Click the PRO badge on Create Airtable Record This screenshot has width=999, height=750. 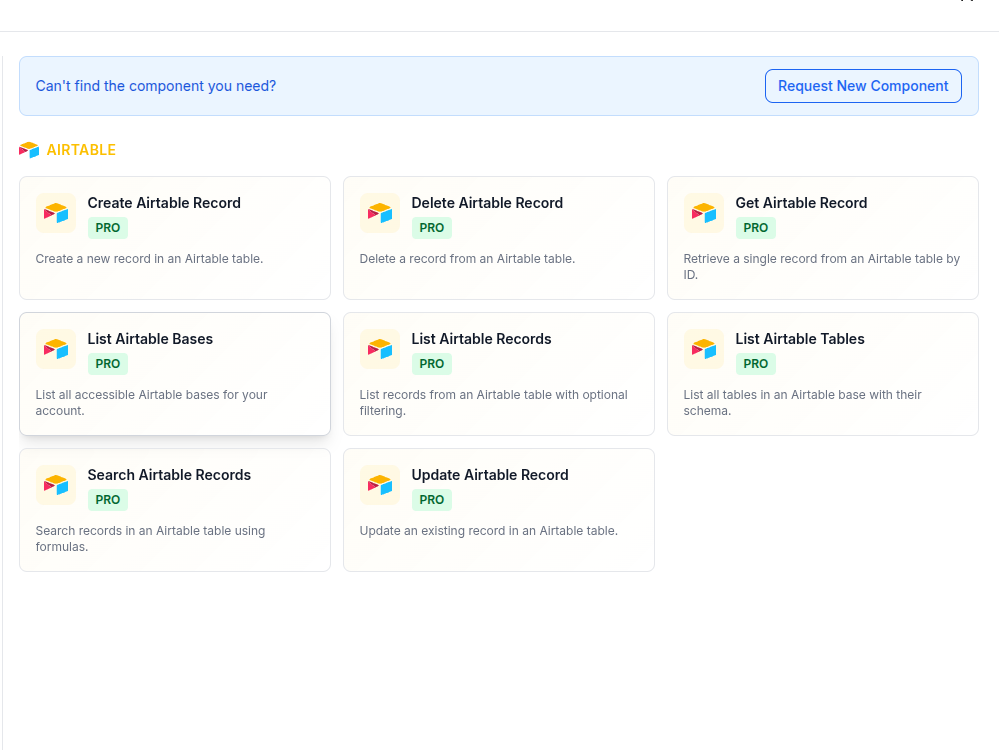[x=107, y=228]
